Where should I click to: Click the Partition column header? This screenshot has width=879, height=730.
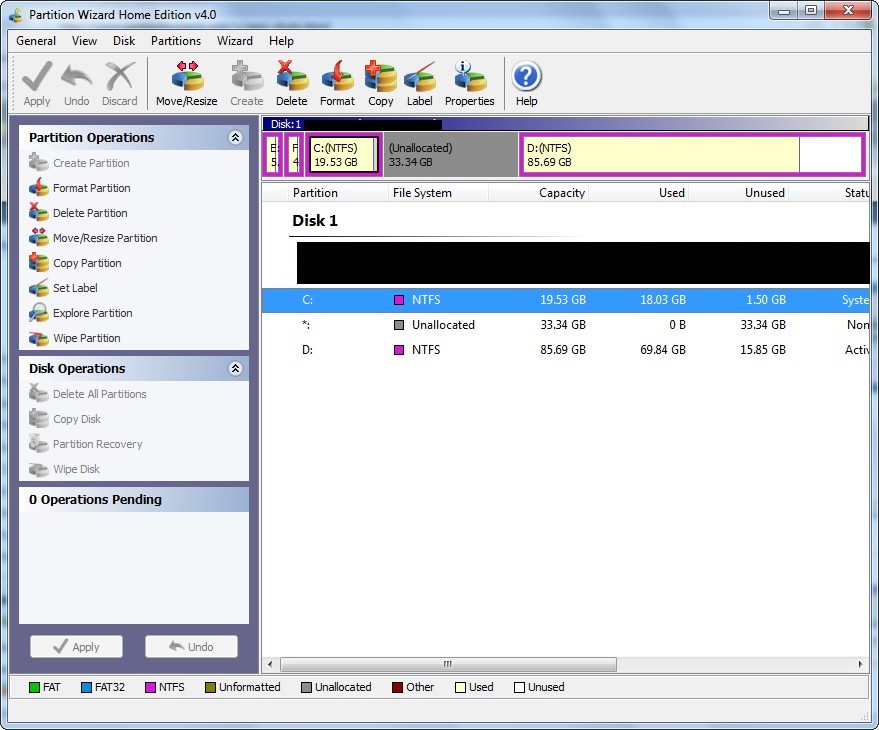338,193
